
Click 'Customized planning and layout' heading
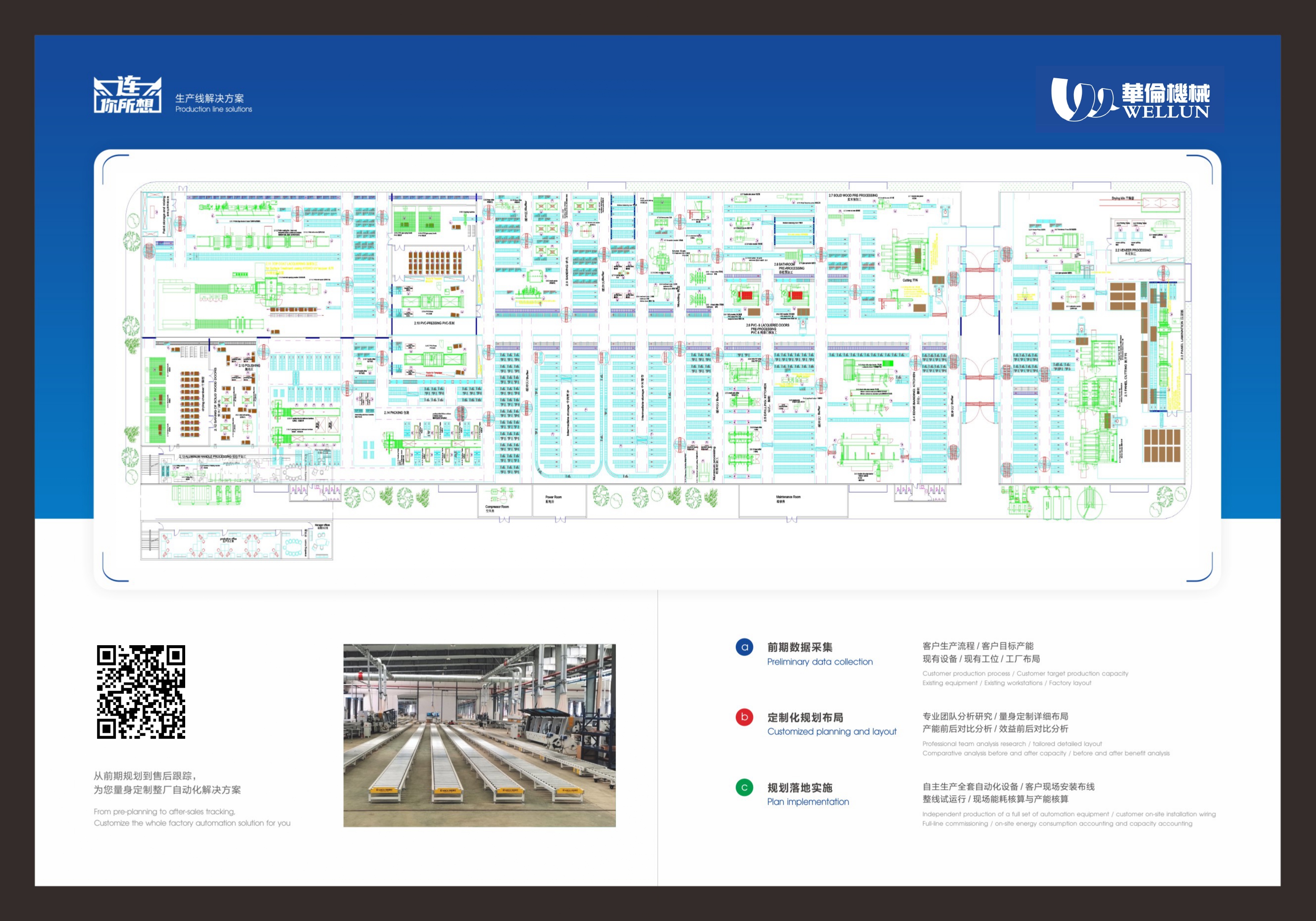point(832,732)
